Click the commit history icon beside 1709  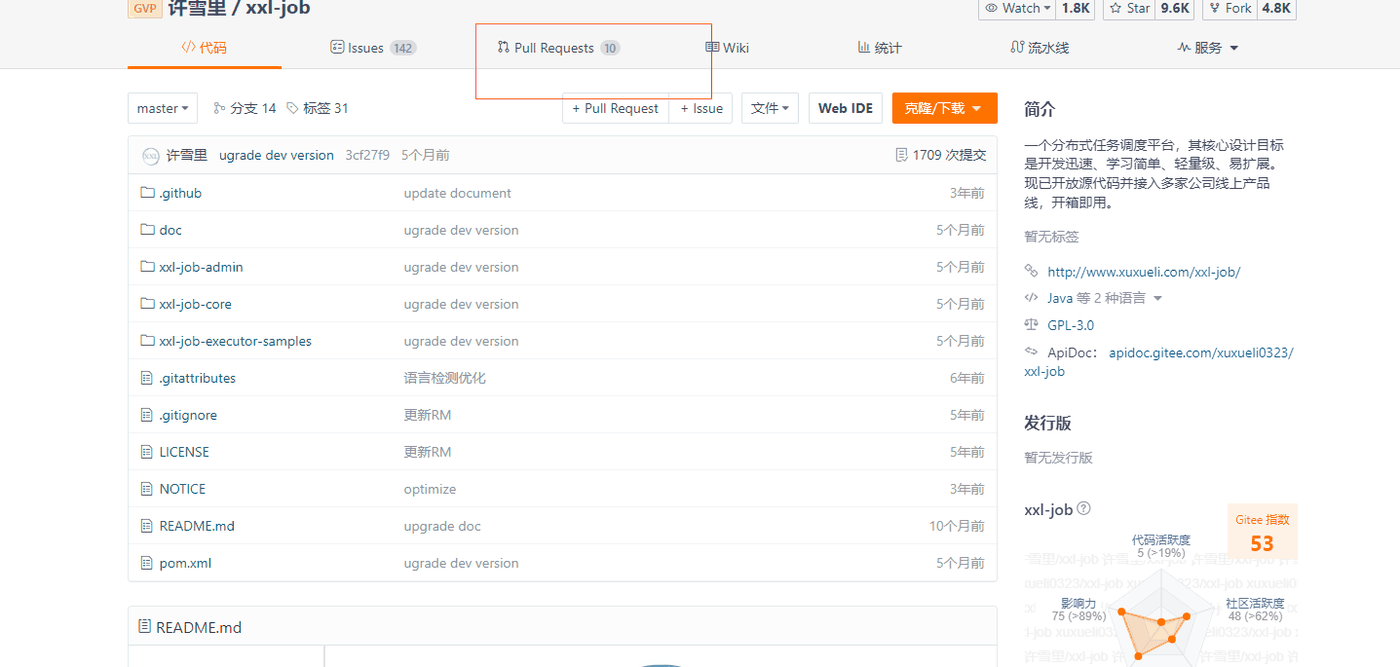pos(902,155)
